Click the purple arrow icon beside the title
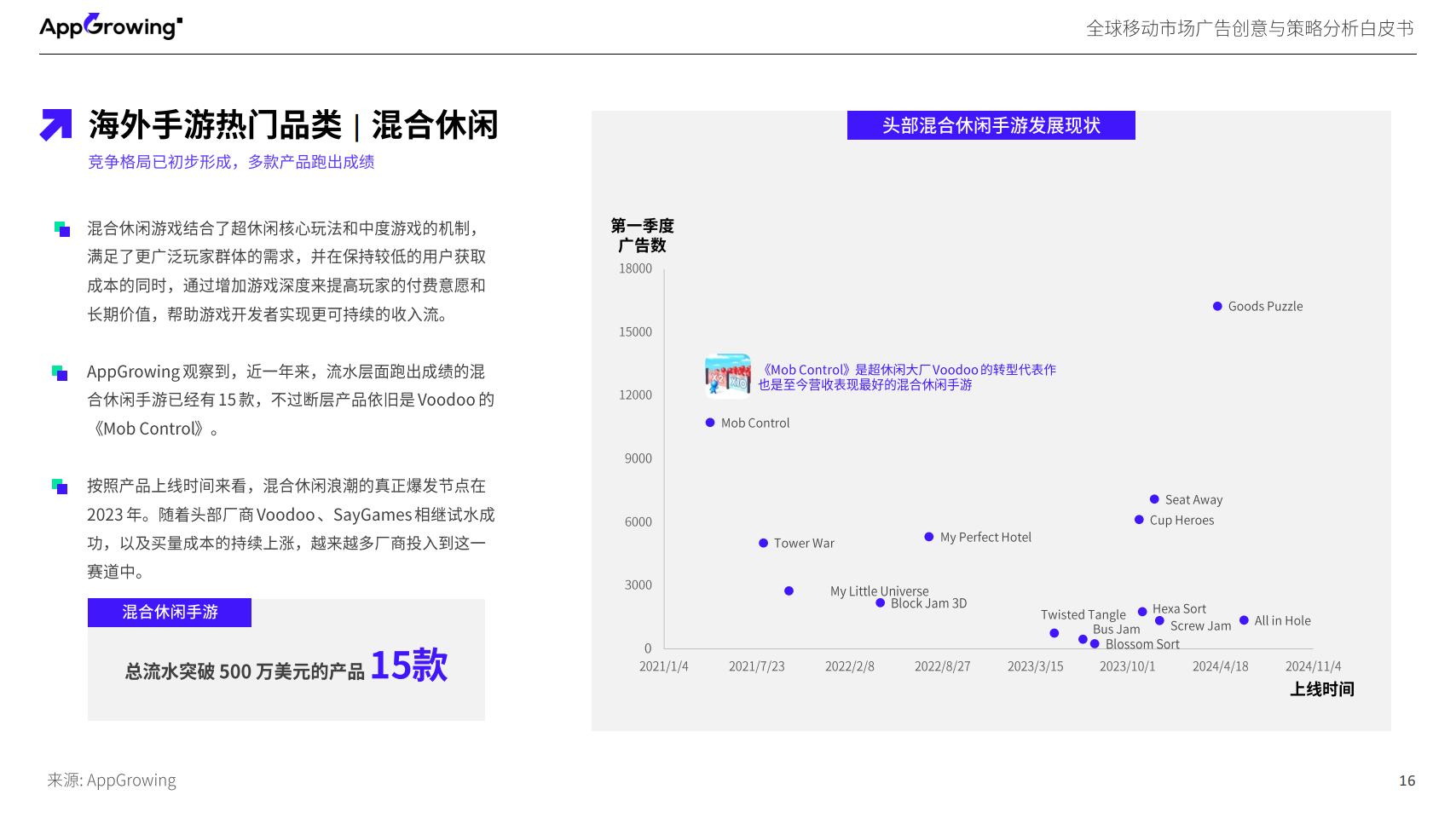The width and height of the screenshot is (1456, 818). click(56, 124)
